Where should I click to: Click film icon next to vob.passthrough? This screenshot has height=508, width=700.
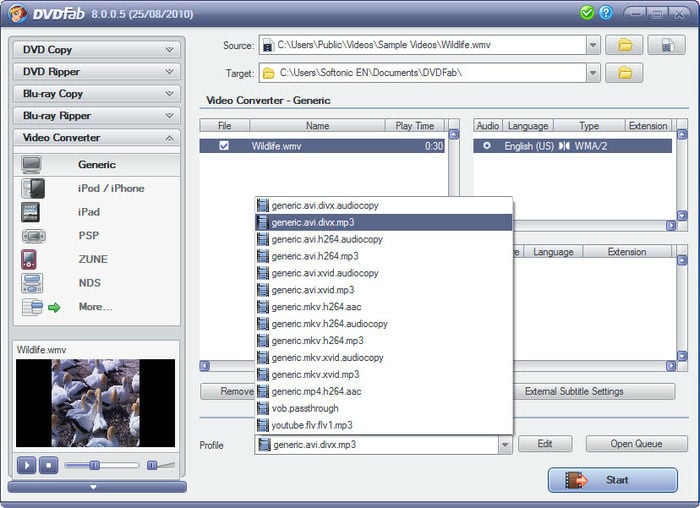tap(263, 408)
